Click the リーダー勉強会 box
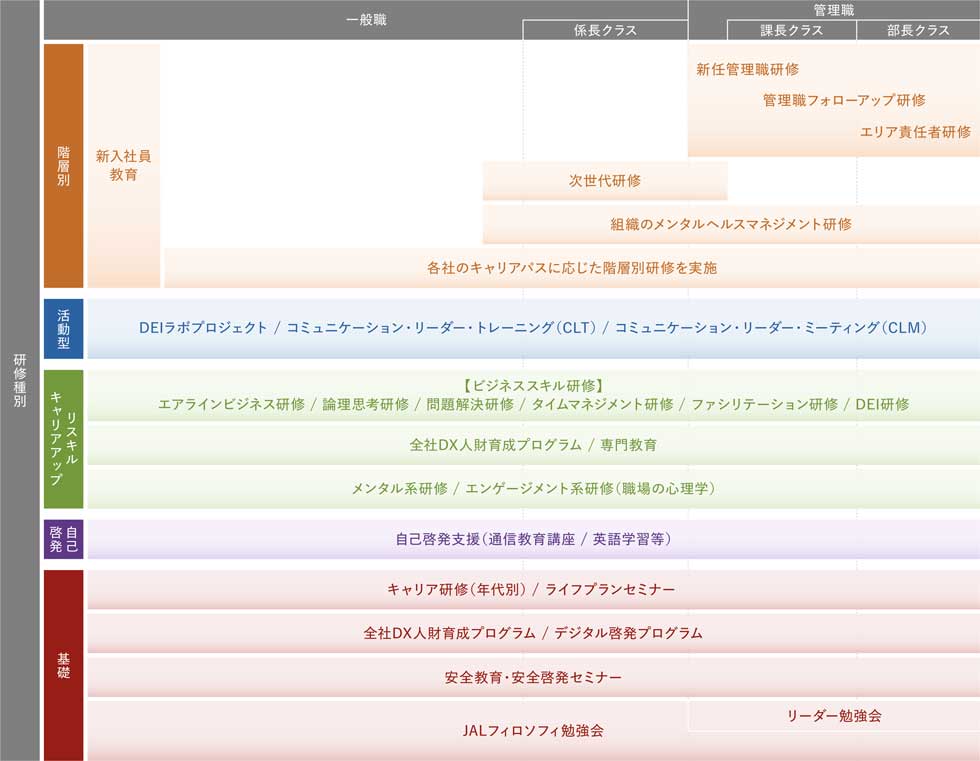The width and height of the screenshot is (980, 761). 834,716
